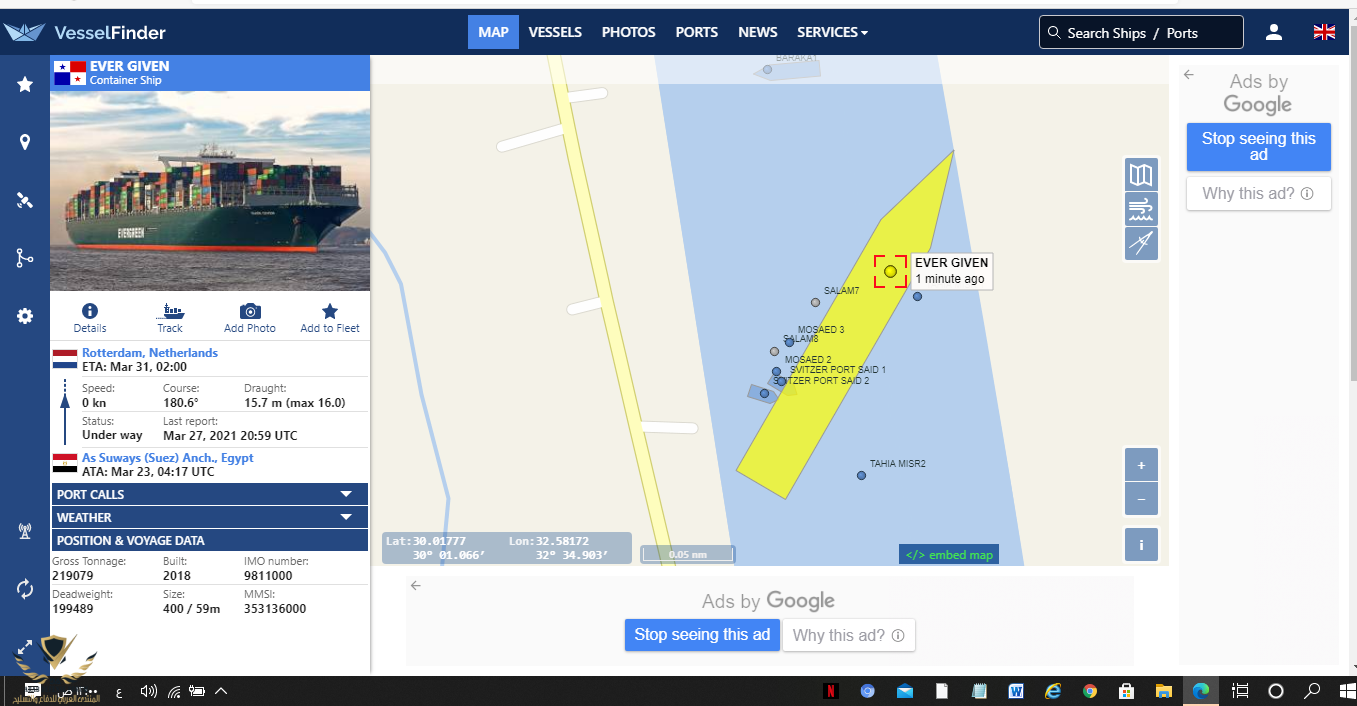
Task: Open Microsoft Word from the taskbar
Action: [1016, 691]
